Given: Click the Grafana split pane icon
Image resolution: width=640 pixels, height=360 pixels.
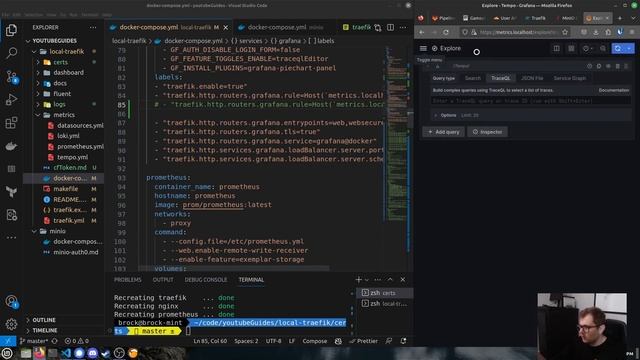Looking at the screenshot, I should (556, 49).
